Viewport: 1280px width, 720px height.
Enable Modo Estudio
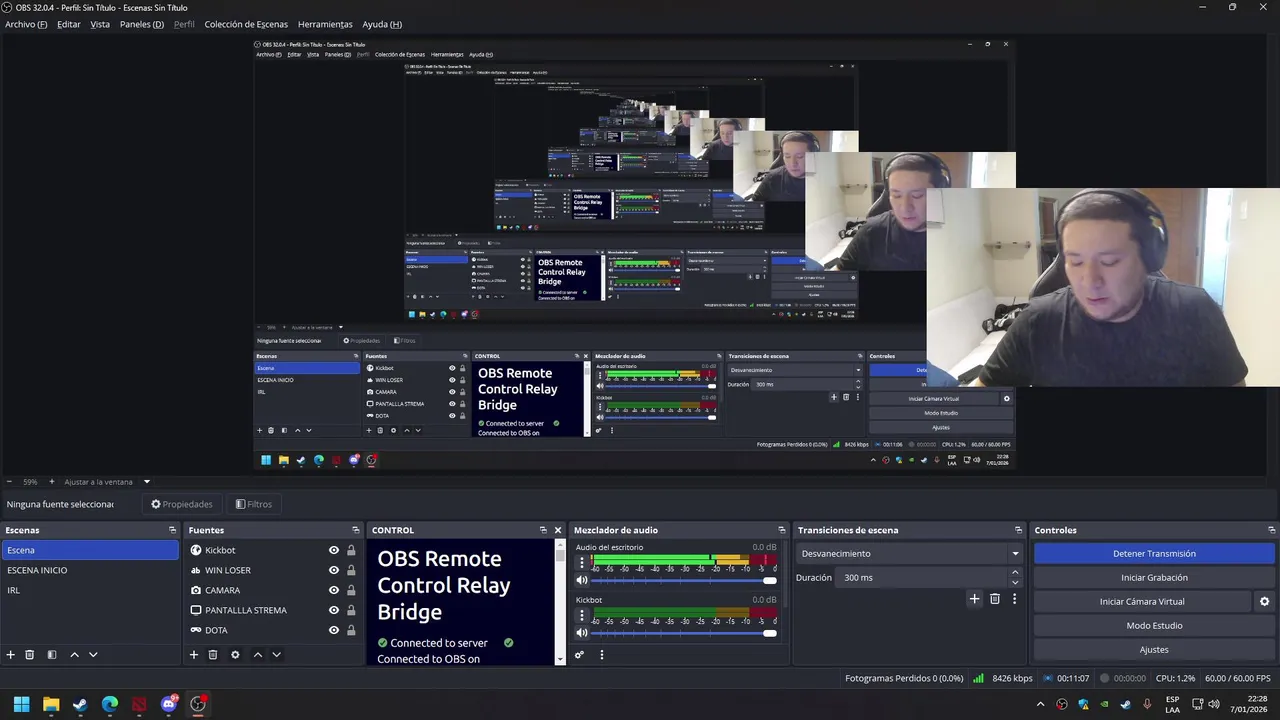pyautogui.click(x=1154, y=626)
